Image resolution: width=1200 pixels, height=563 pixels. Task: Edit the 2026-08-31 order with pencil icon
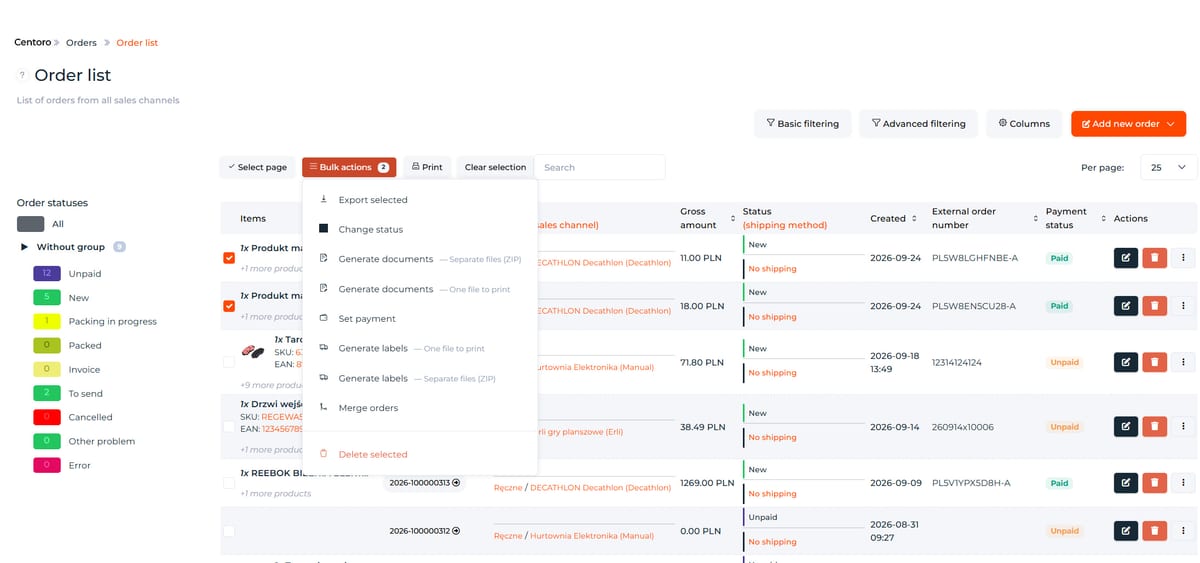click(x=1126, y=531)
